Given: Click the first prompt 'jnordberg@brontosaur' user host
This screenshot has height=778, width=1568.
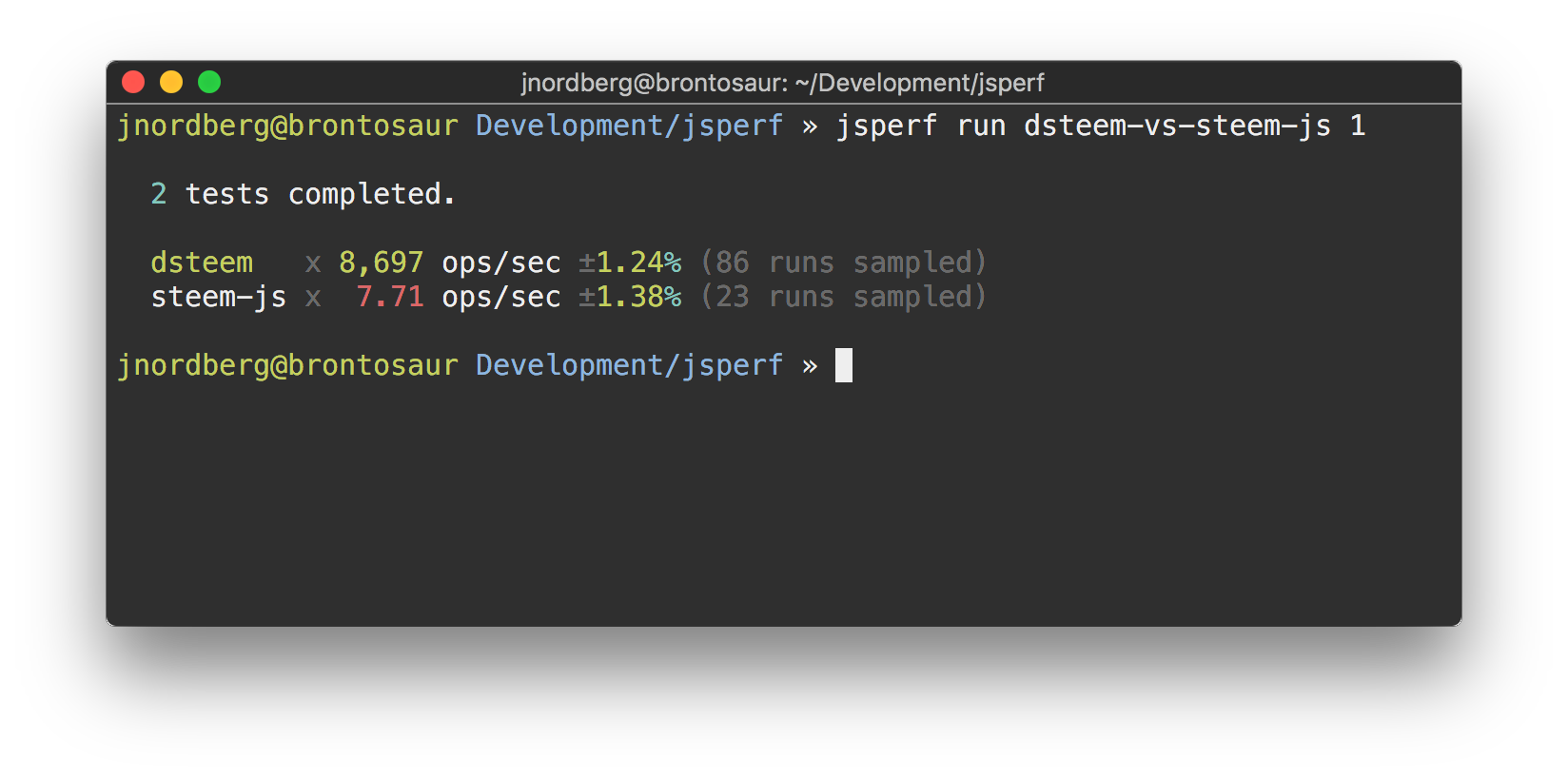Looking at the screenshot, I should 287,126.
